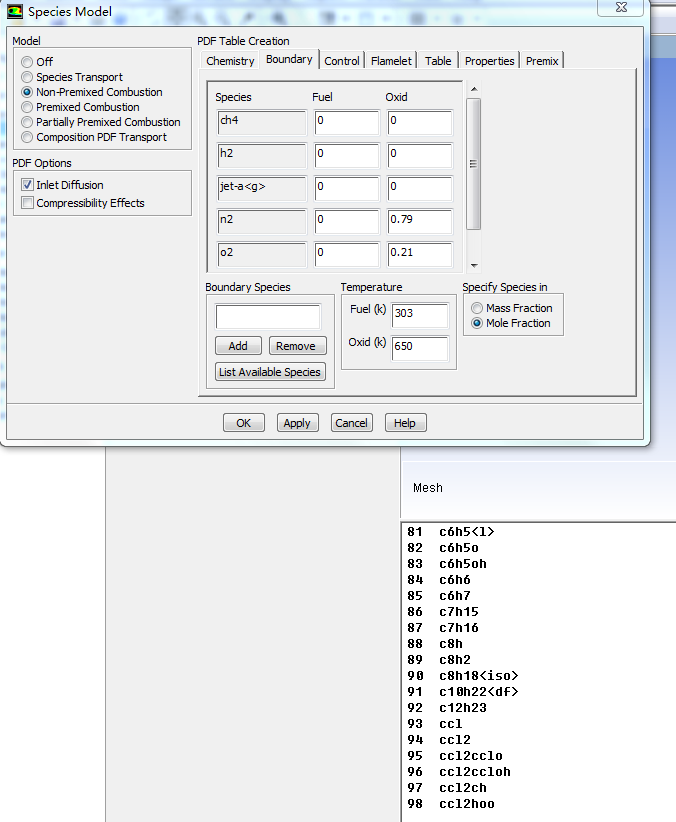Click the Fuel temperature field
676x822 pixels.
tap(420, 316)
